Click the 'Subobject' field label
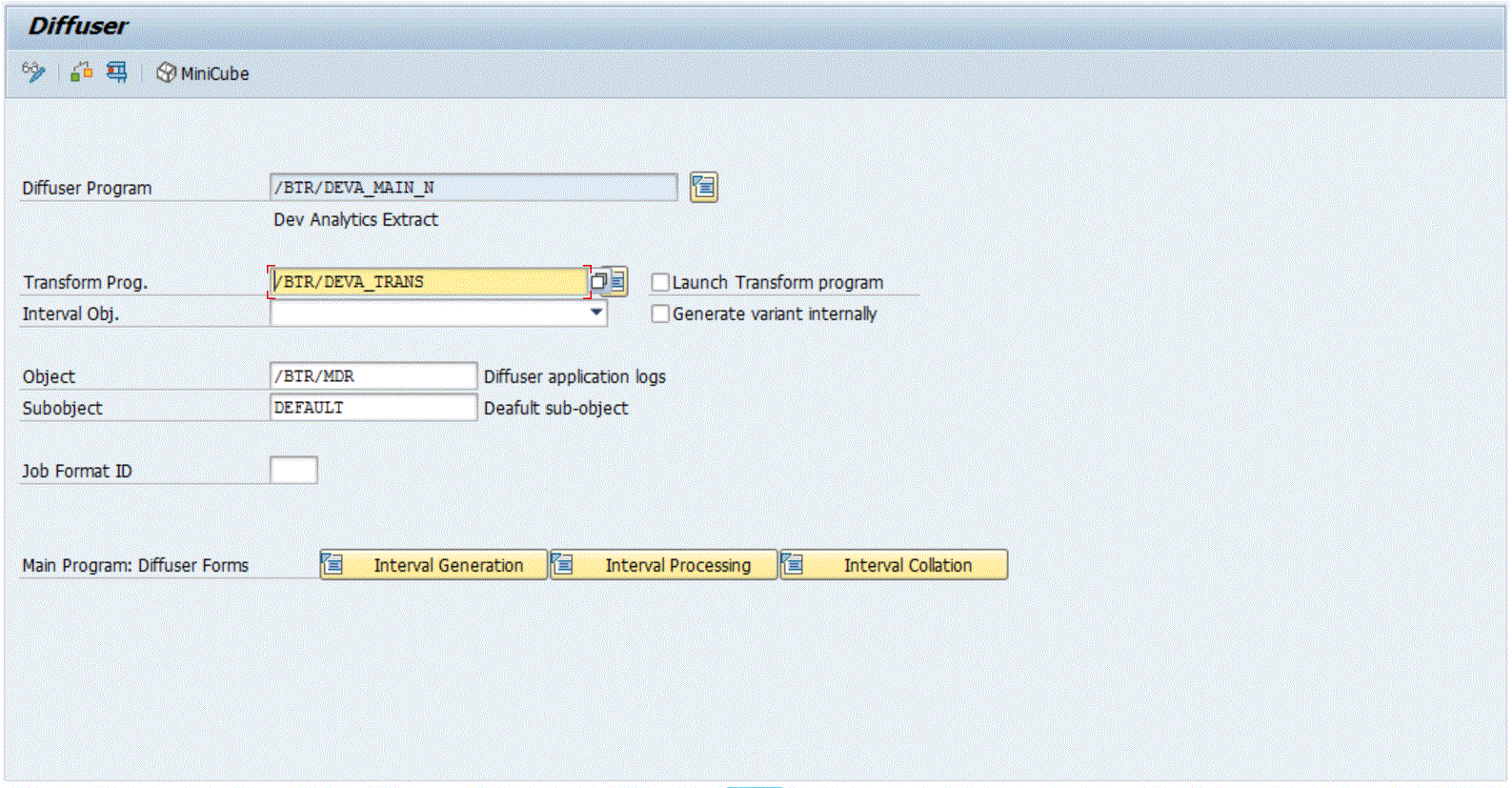 [62, 408]
